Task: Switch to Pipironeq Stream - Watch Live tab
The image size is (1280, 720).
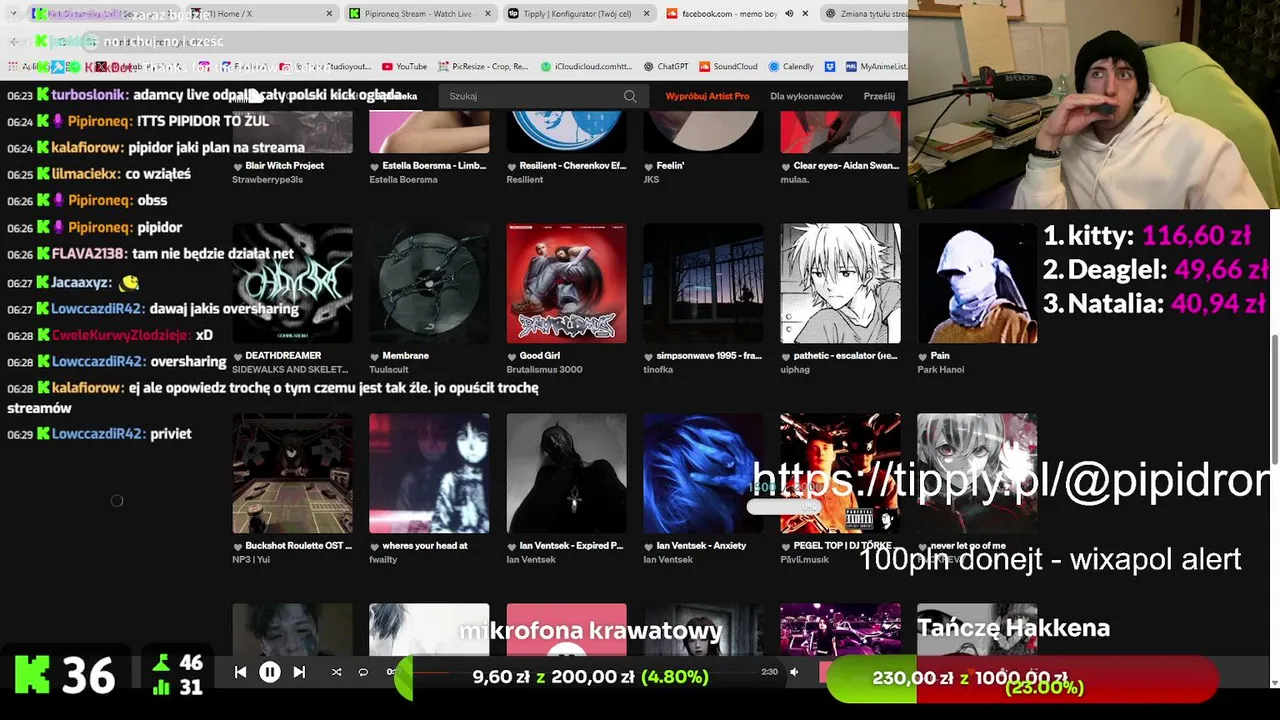Action: (420, 14)
